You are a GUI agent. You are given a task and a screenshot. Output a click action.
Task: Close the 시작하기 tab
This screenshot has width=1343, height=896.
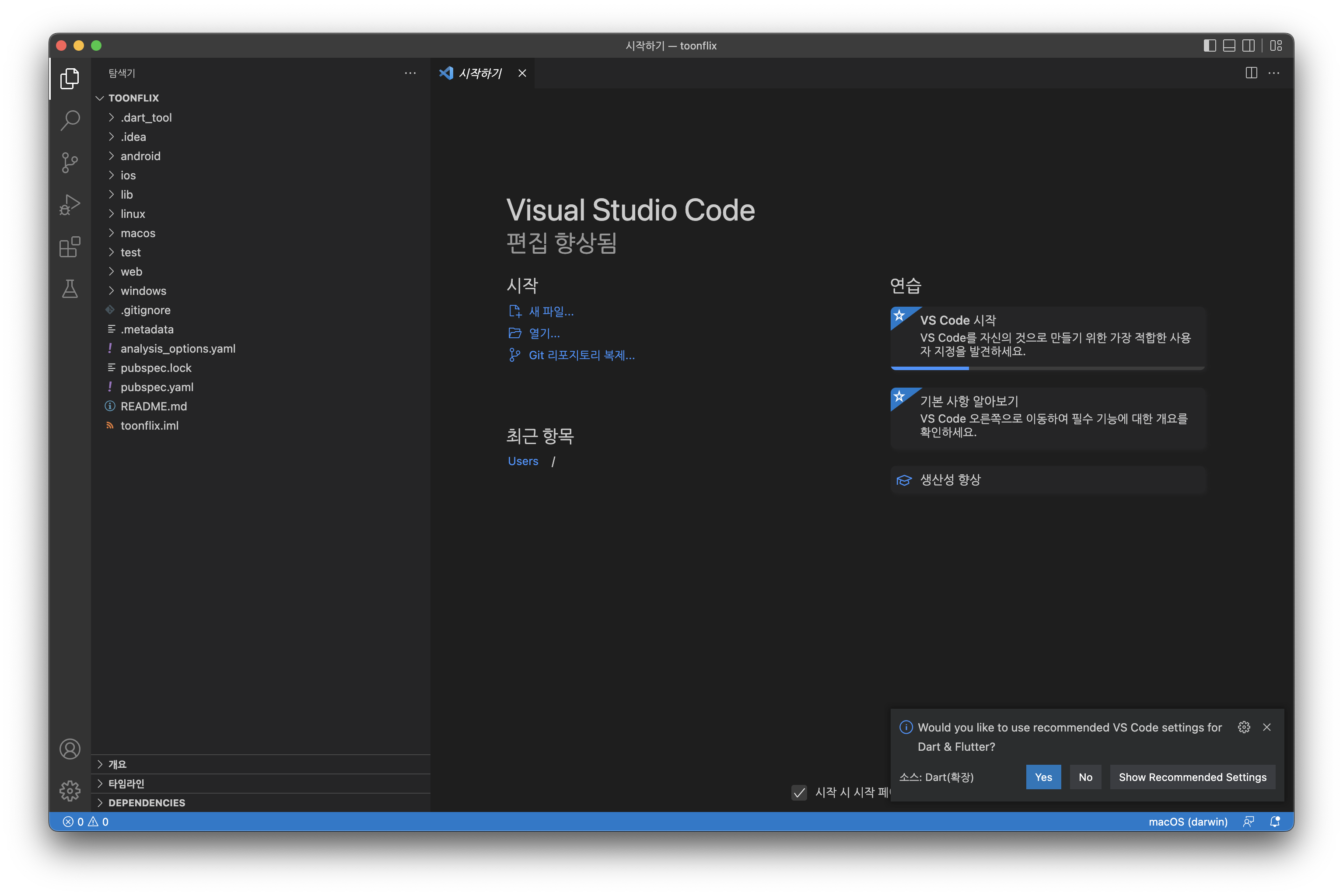(x=522, y=73)
